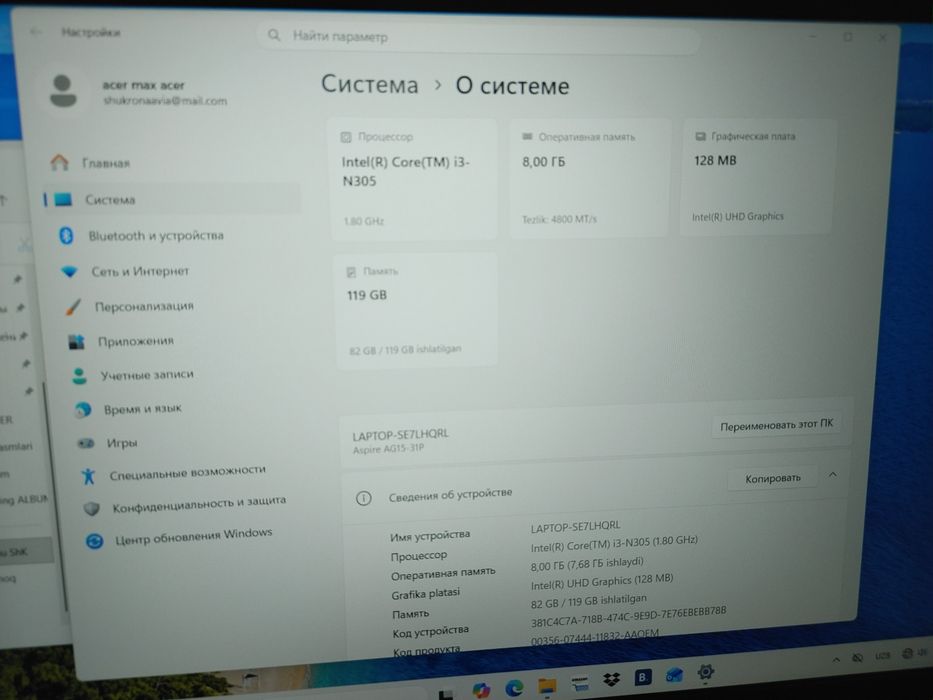Image resolution: width=933 pixels, height=700 pixels.
Task: Click the search magnifier icon
Action: tap(274, 35)
